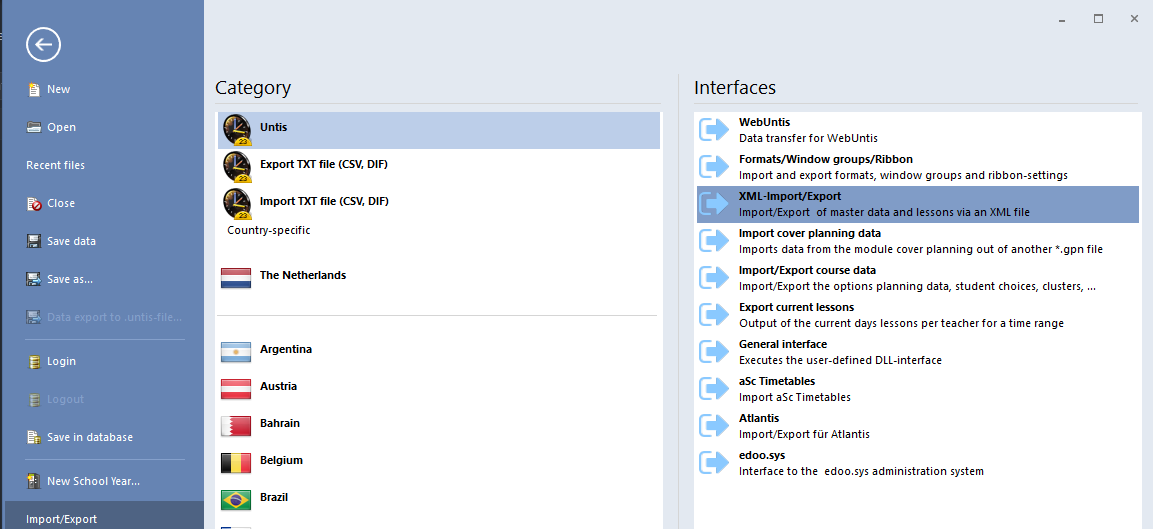Choose Save in database entry
The image size is (1153, 529).
pos(90,437)
